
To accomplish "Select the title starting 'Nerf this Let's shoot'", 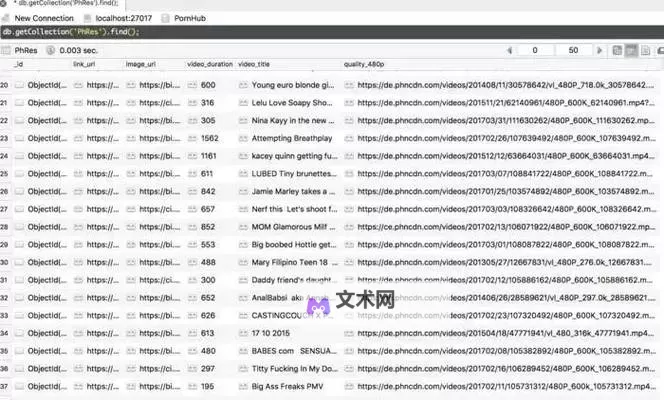I will point(294,209).
